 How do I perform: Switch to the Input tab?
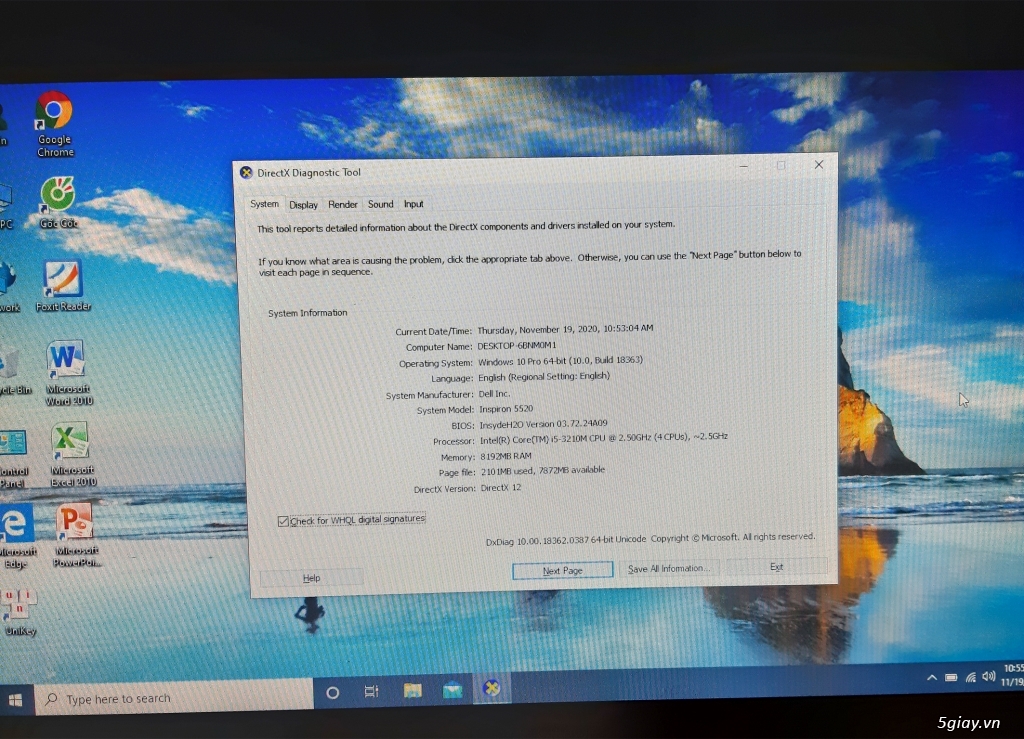click(x=413, y=204)
